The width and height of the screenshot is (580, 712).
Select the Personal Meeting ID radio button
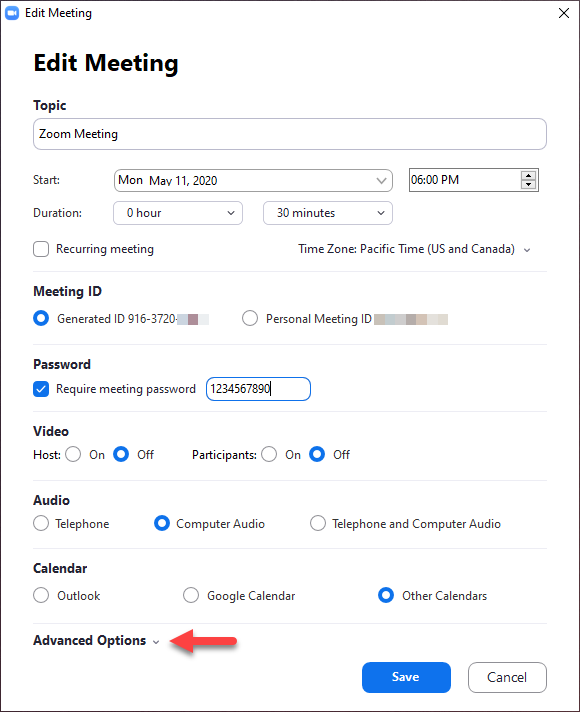pyautogui.click(x=250, y=318)
